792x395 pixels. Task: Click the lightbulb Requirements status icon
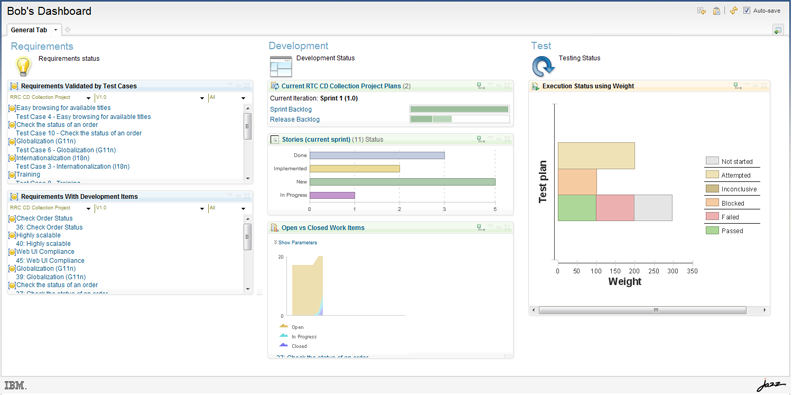(24, 66)
